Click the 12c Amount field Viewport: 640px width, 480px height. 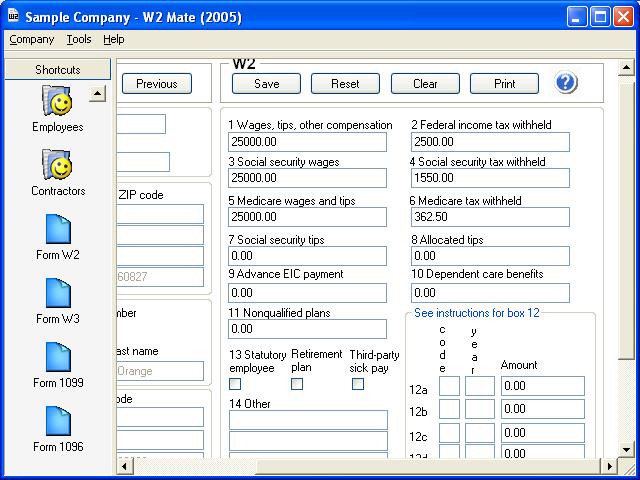pyautogui.click(x=543, y=433)
